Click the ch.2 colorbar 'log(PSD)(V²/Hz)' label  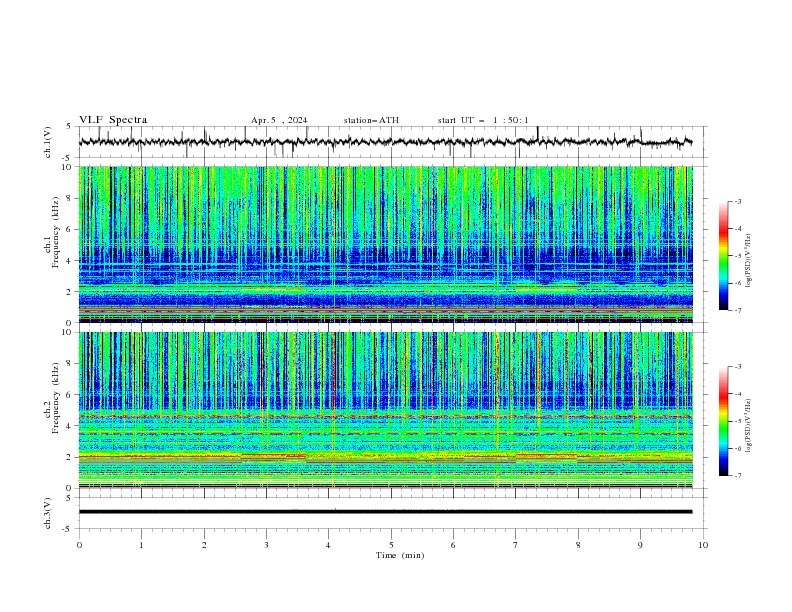point(749,425)
